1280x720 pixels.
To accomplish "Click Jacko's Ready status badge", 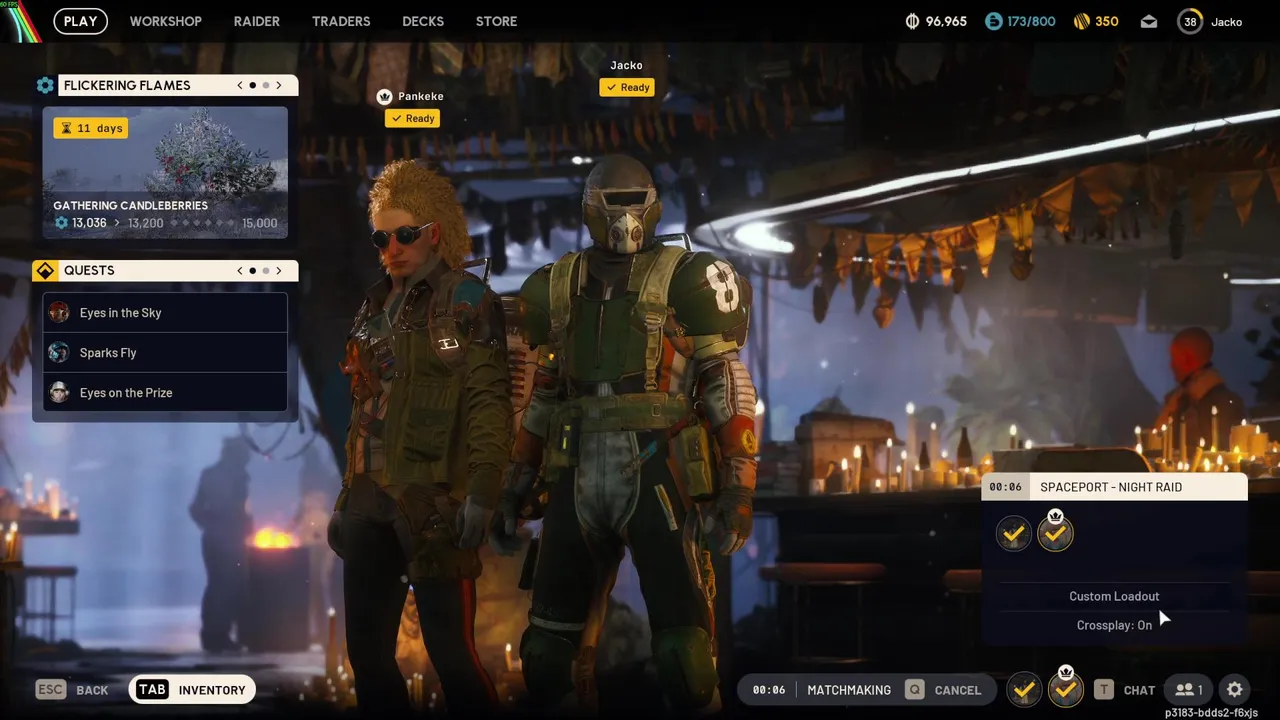I will click(x=627, y=87).
